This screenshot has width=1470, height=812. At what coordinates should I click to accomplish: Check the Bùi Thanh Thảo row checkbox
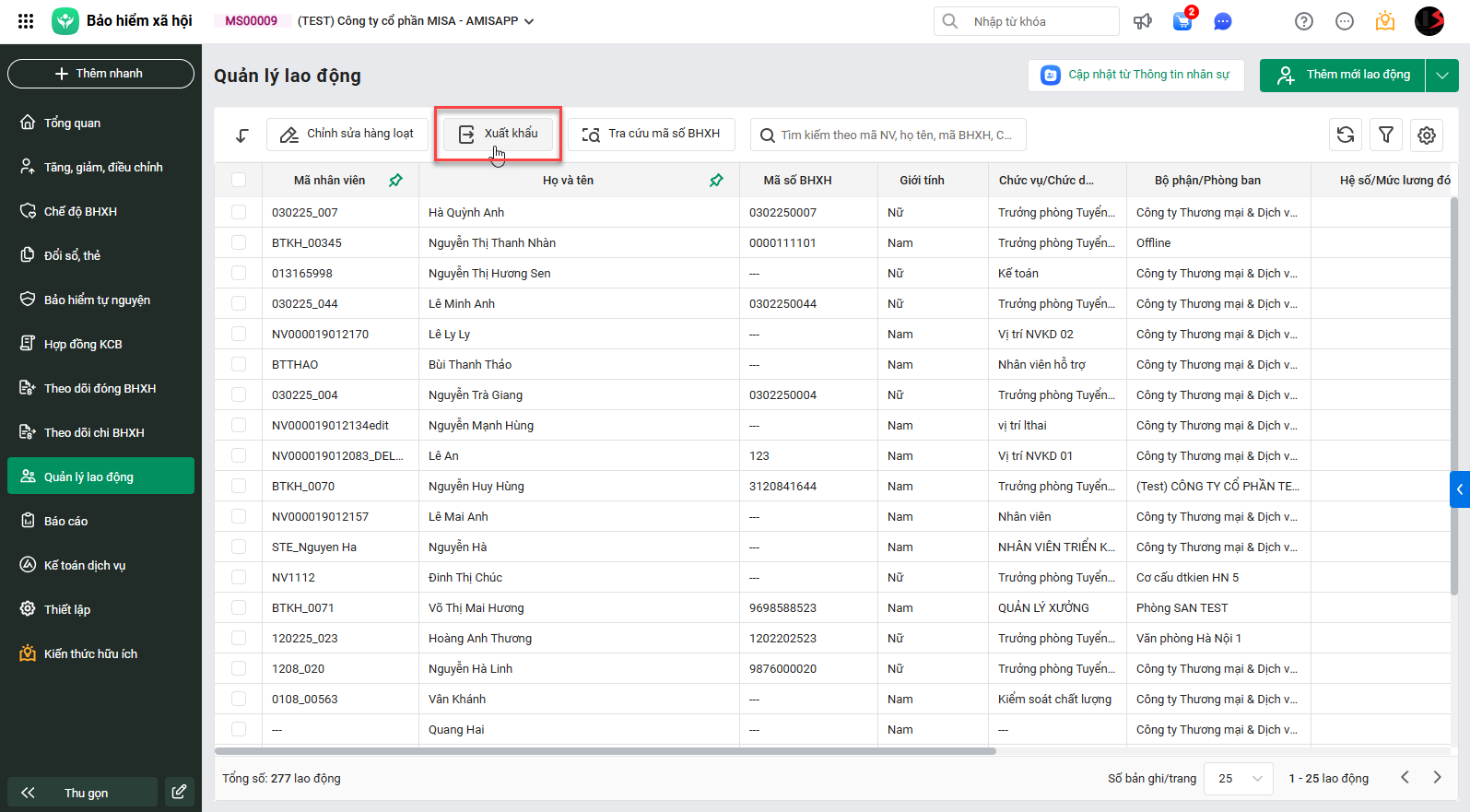239,364
